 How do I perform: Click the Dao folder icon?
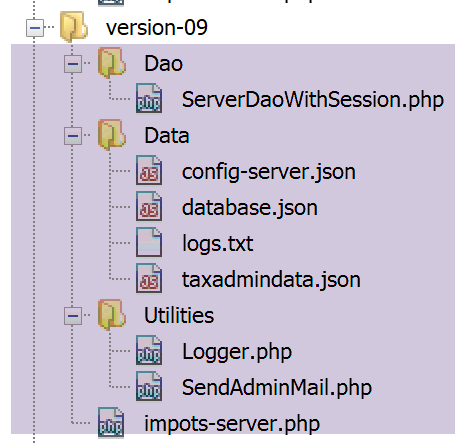[x=112, y=63]
